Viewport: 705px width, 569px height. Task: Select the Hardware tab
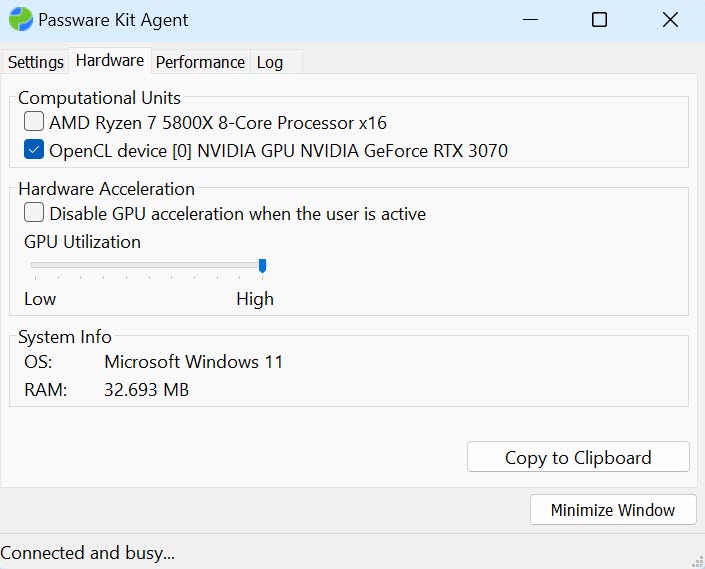pos(110,60)
